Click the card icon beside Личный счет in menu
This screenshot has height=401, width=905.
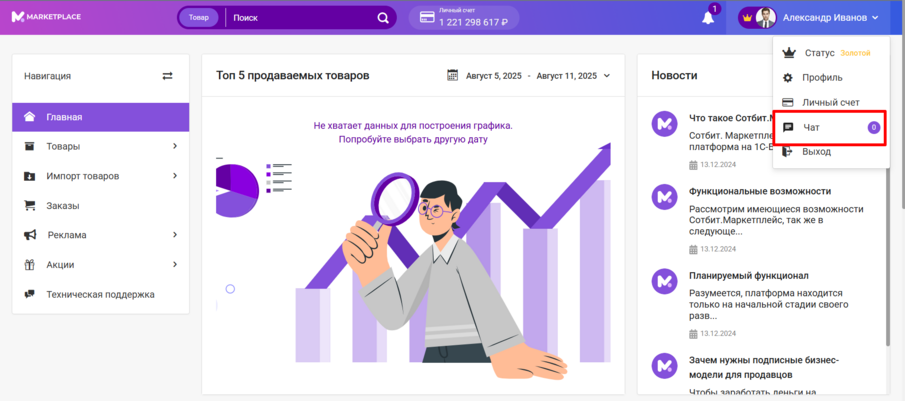(x=787, y=102)
